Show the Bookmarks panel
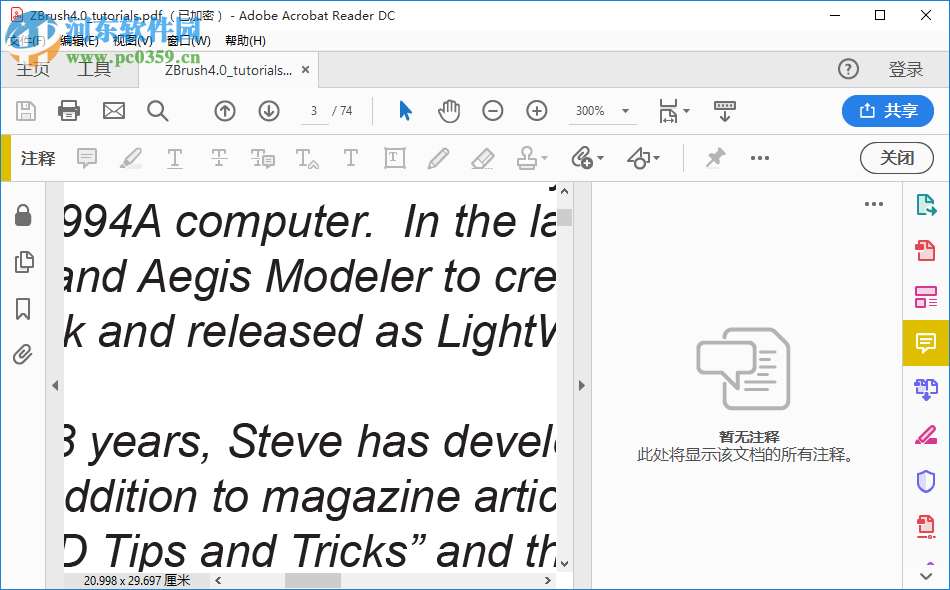The height and width of the screenshot is (590, 950). pyautogui.click(x=24, y=310)
